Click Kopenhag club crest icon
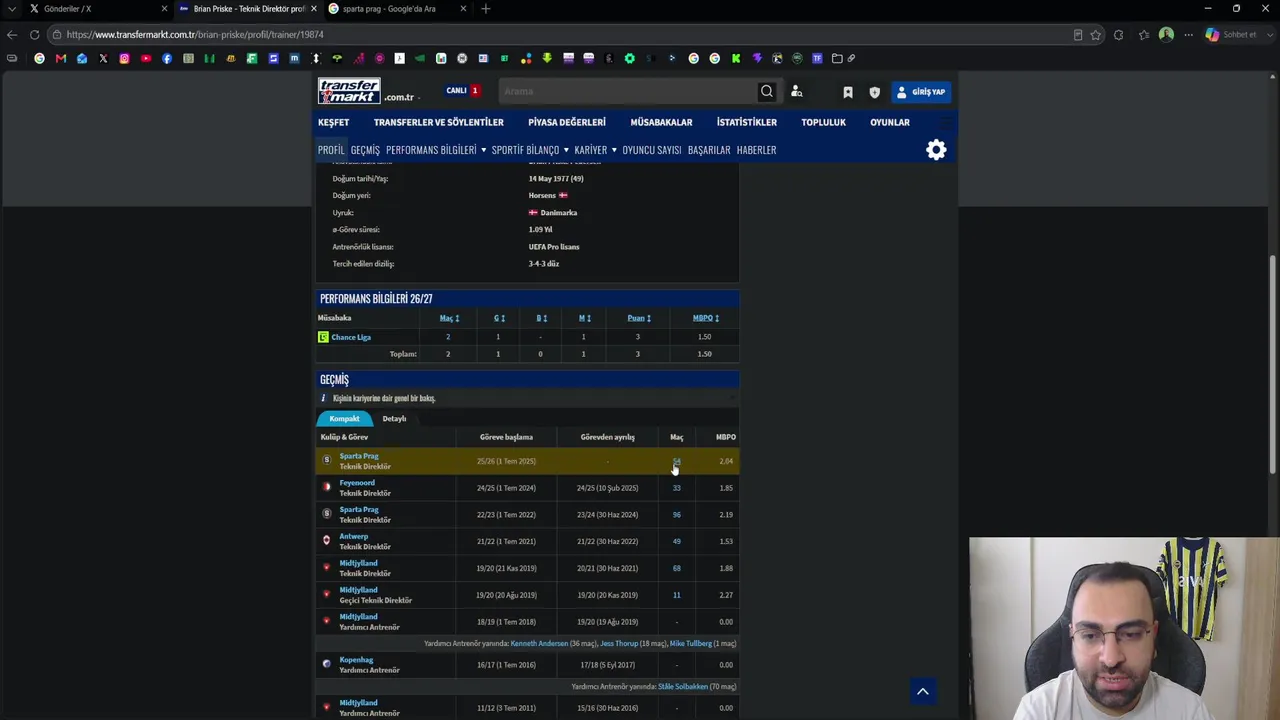Viewport: 1280px width, 720px height. point(326,664)
